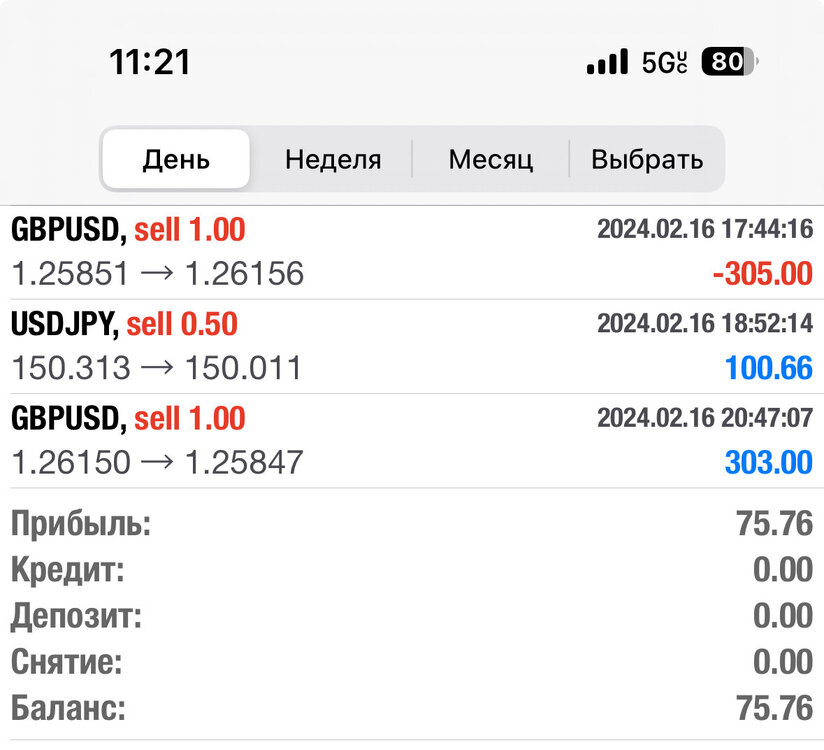Switch to the Неделя tab
Screen dimensions: 824x750
coord(333,159)
